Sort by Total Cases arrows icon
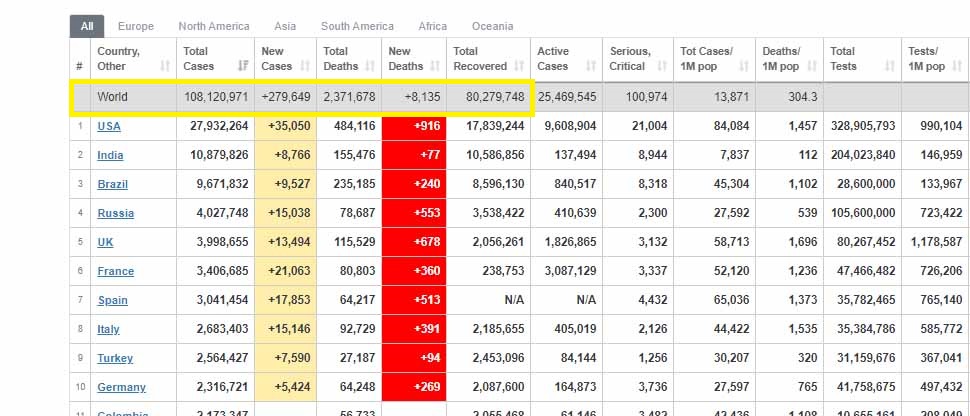970x416 pixels. coord(243,66)
